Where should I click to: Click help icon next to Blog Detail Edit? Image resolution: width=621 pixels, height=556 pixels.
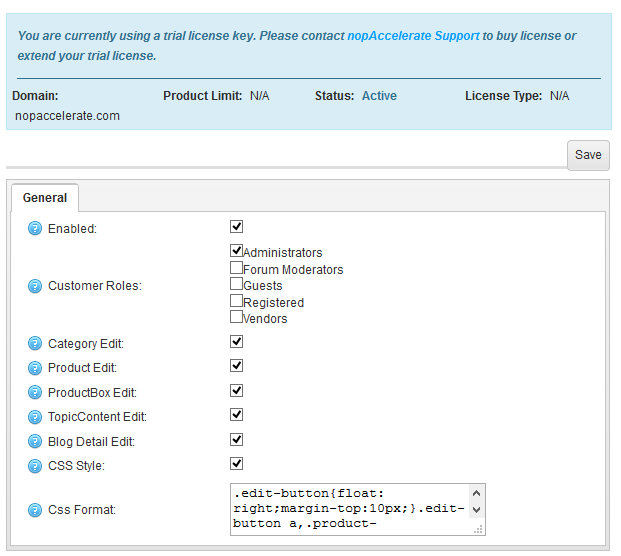(x=35, y=442)
